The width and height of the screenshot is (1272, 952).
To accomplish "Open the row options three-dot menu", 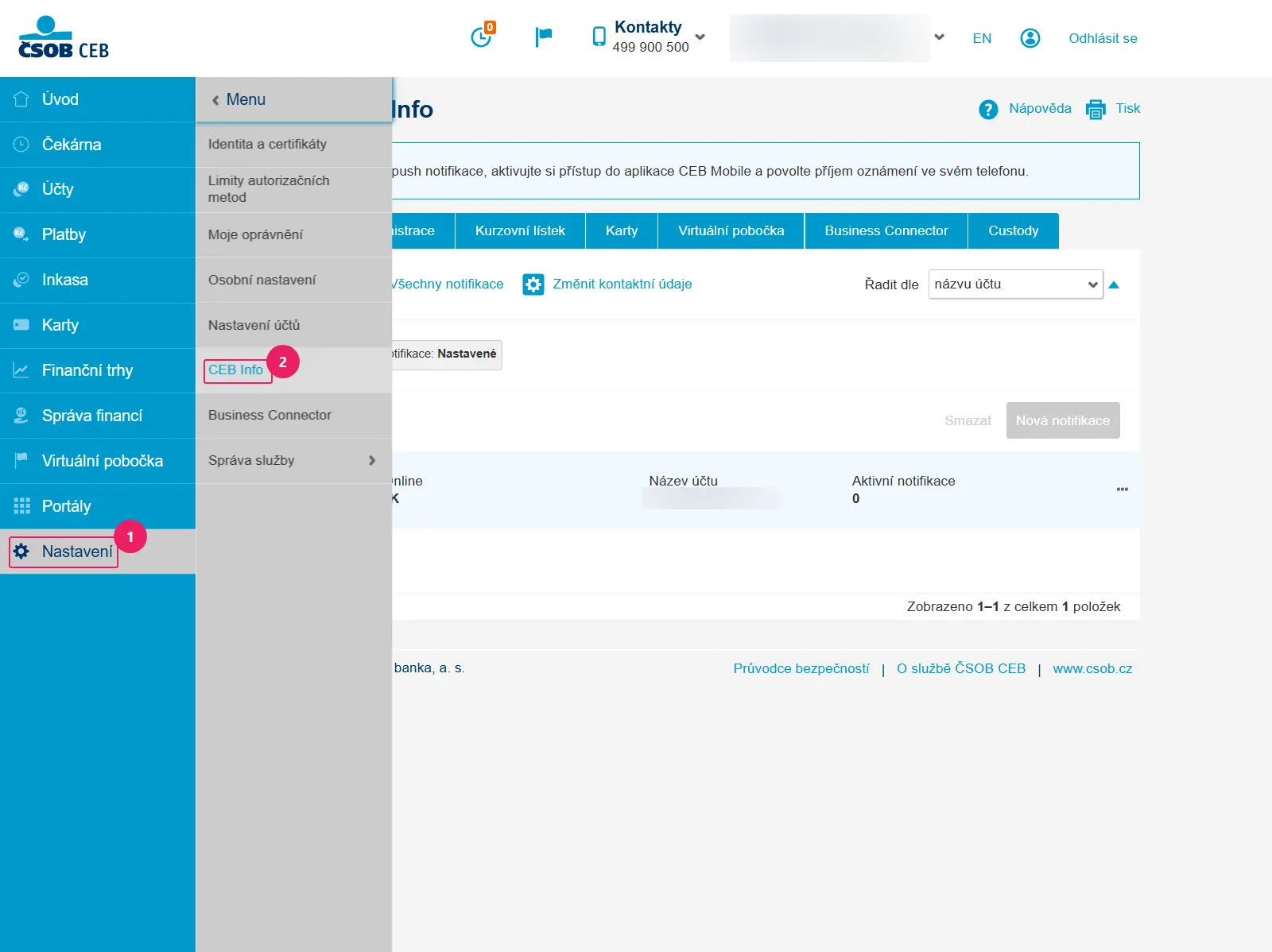I will [x=1123, y=489].
